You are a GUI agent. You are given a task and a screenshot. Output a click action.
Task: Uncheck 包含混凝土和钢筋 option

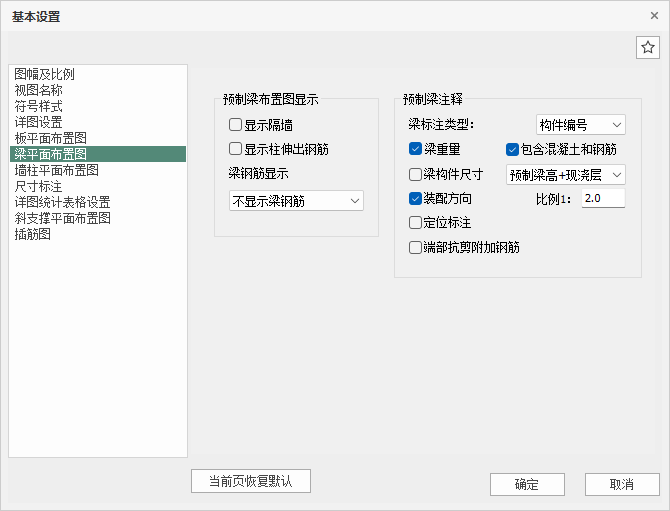click(x=513, y=150)
